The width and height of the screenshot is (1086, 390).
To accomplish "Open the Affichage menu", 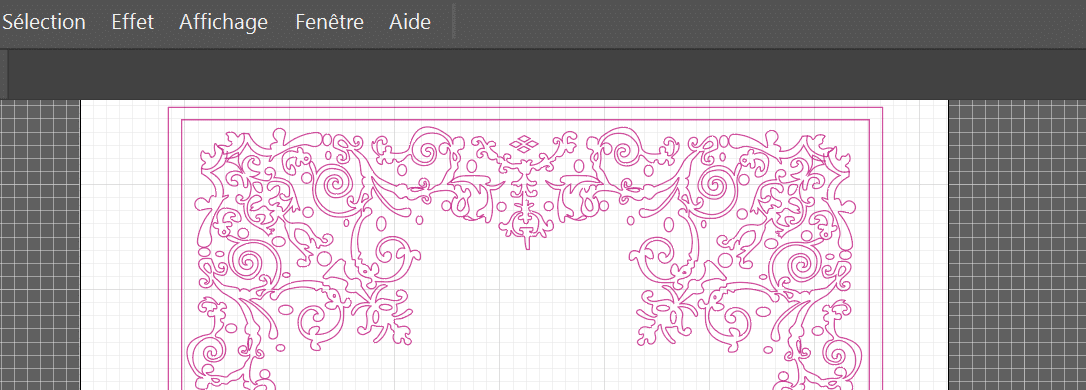I will pyautogui.click(x=223, y=22).
